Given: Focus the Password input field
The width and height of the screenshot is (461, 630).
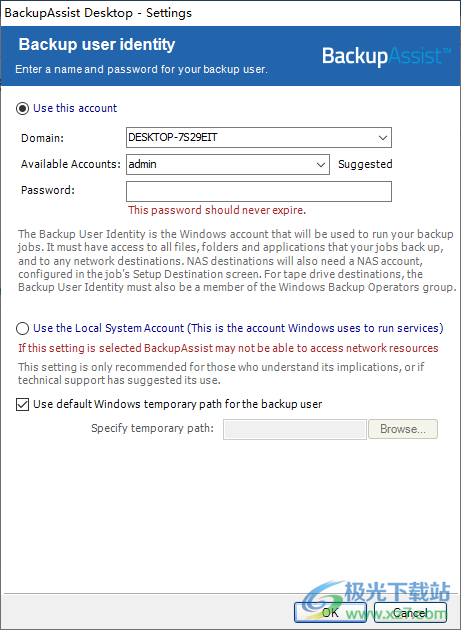Looking at the screenshot, I should 259,192.
